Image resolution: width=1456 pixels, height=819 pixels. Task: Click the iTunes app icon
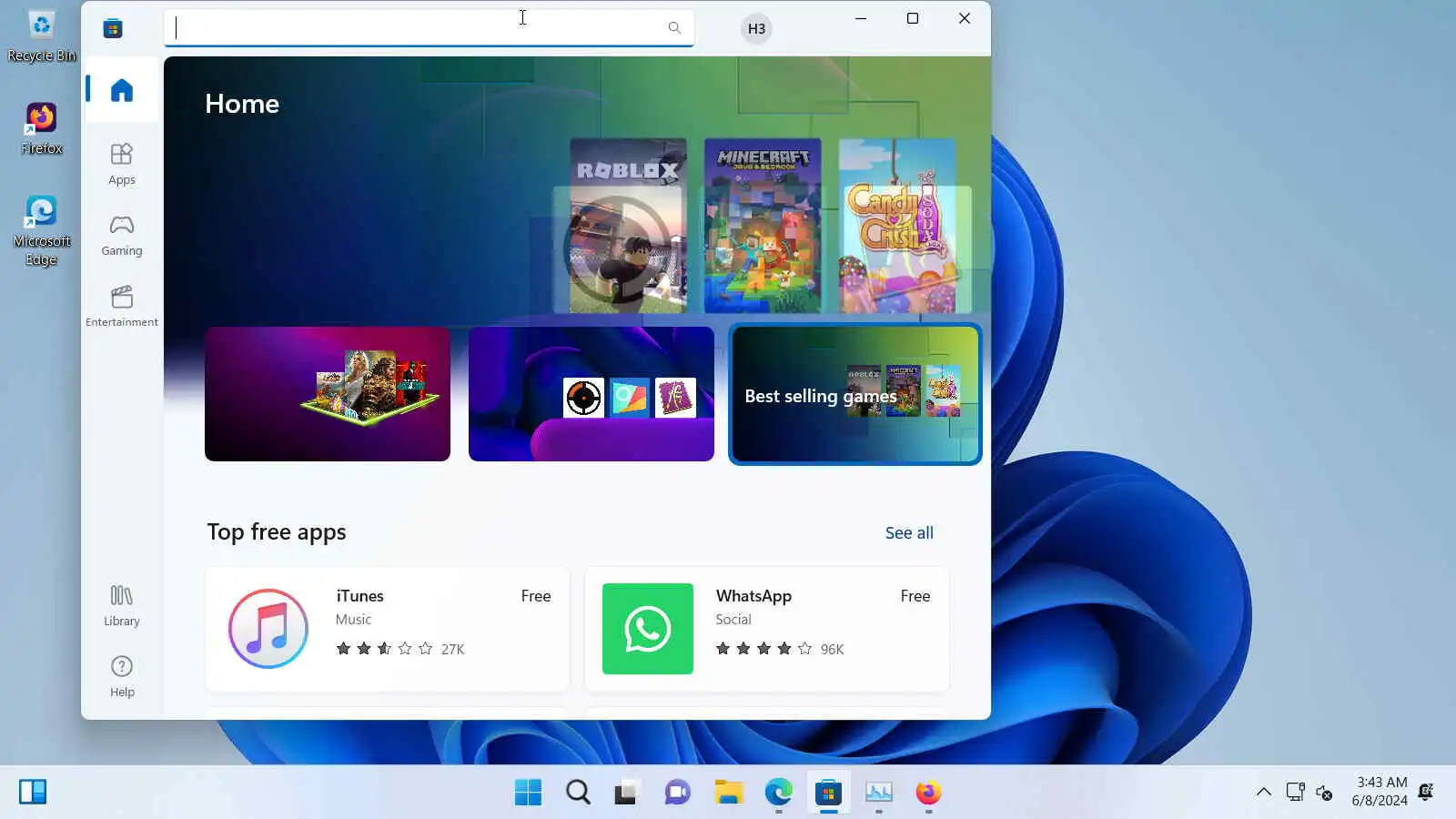pos(268,629)
